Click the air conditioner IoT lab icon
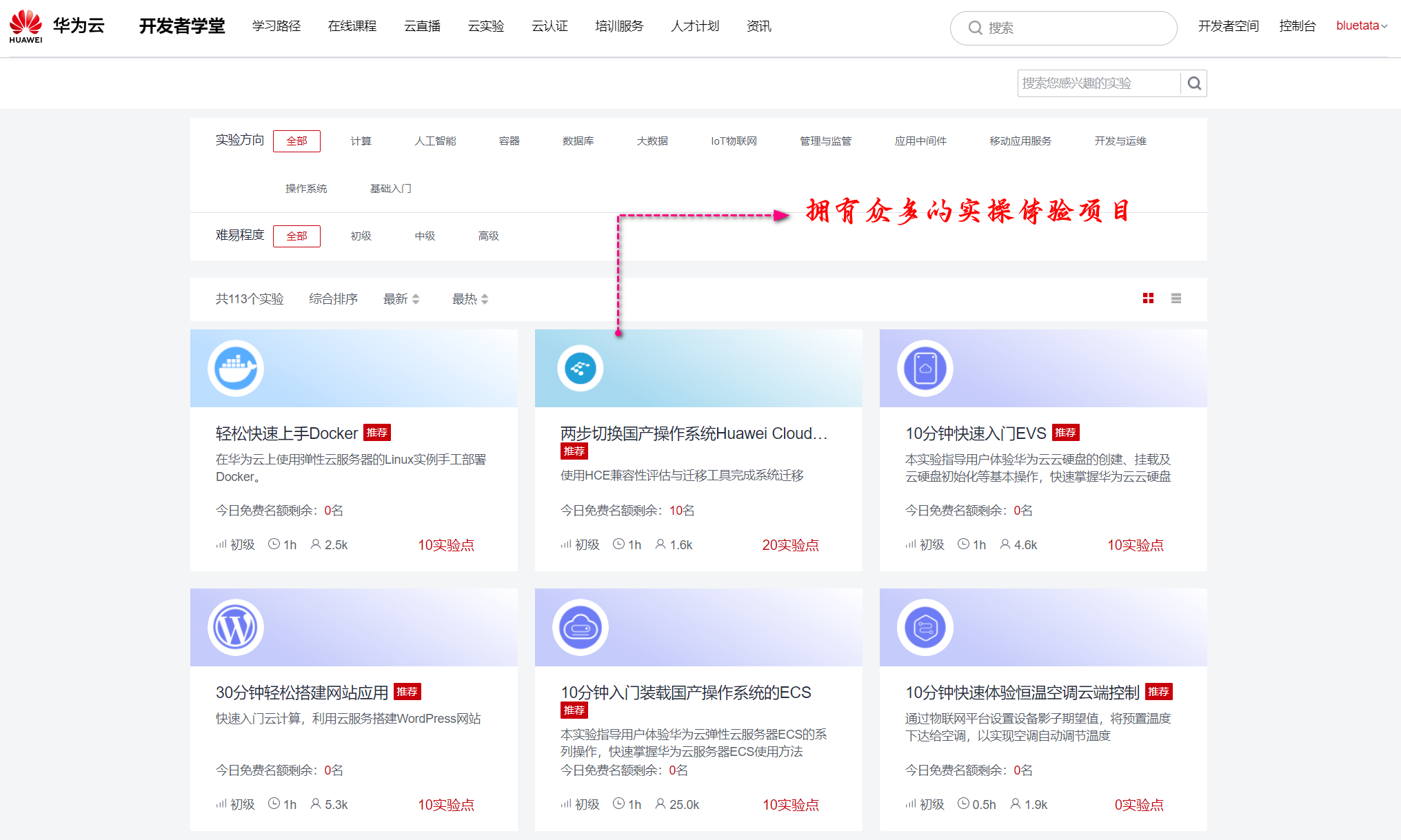Image resolution: width=1401 pixels, height=840 pixels. coord(925,627)
